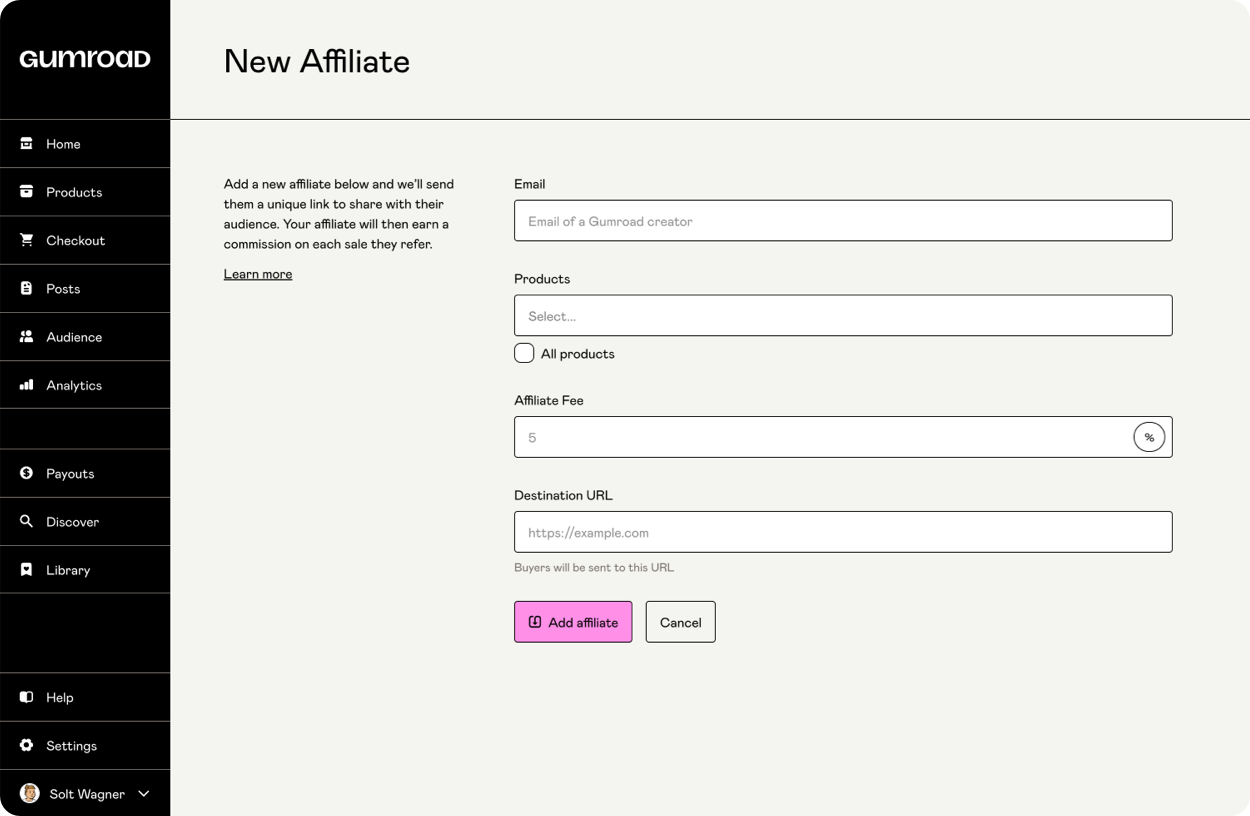Follow the Learn more link
This screenshot has height=816, width=1250.
click(x=258, y=274)
